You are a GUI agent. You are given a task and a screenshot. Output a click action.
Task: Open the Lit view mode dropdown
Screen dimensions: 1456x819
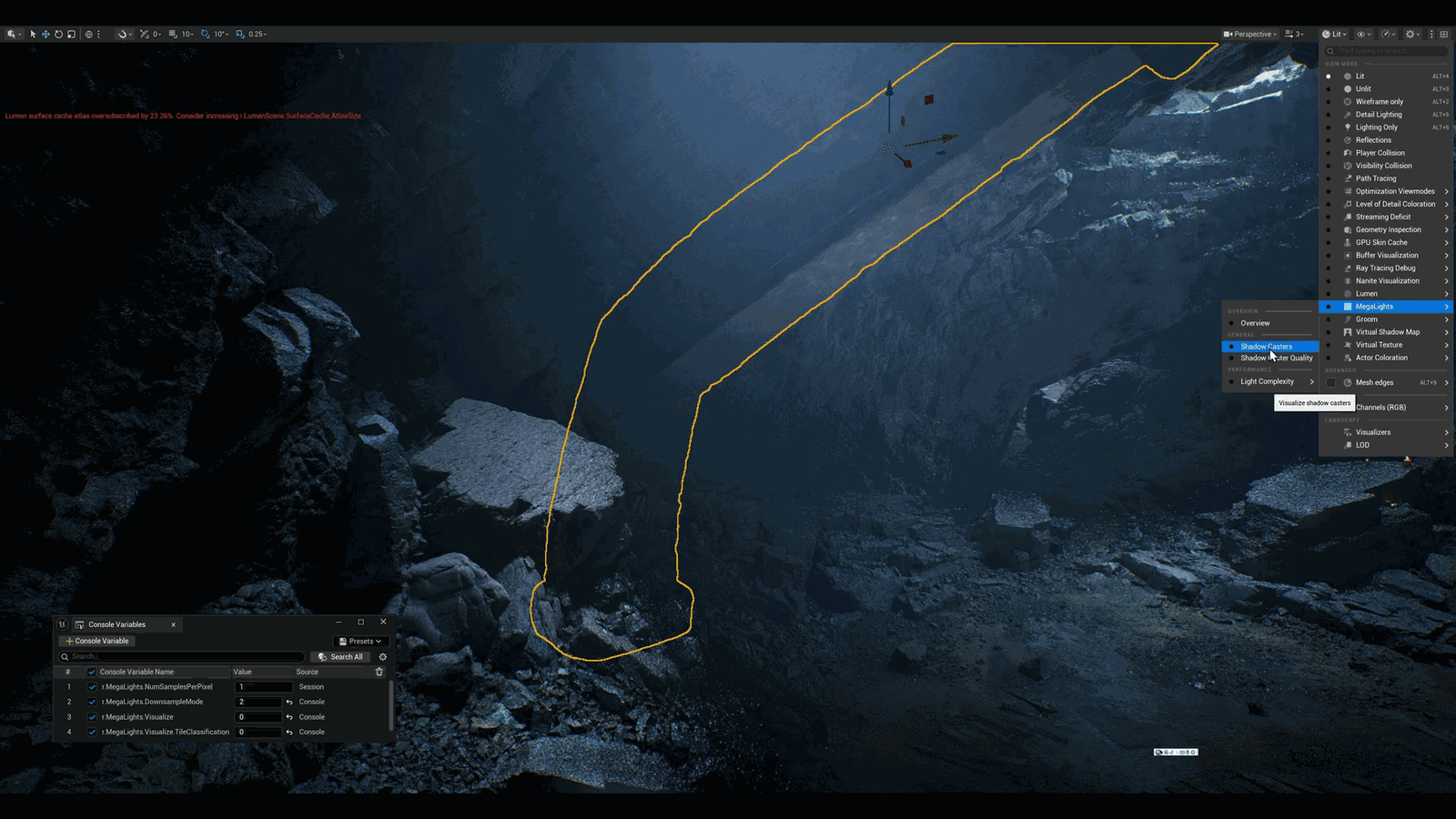[1335, 34]
